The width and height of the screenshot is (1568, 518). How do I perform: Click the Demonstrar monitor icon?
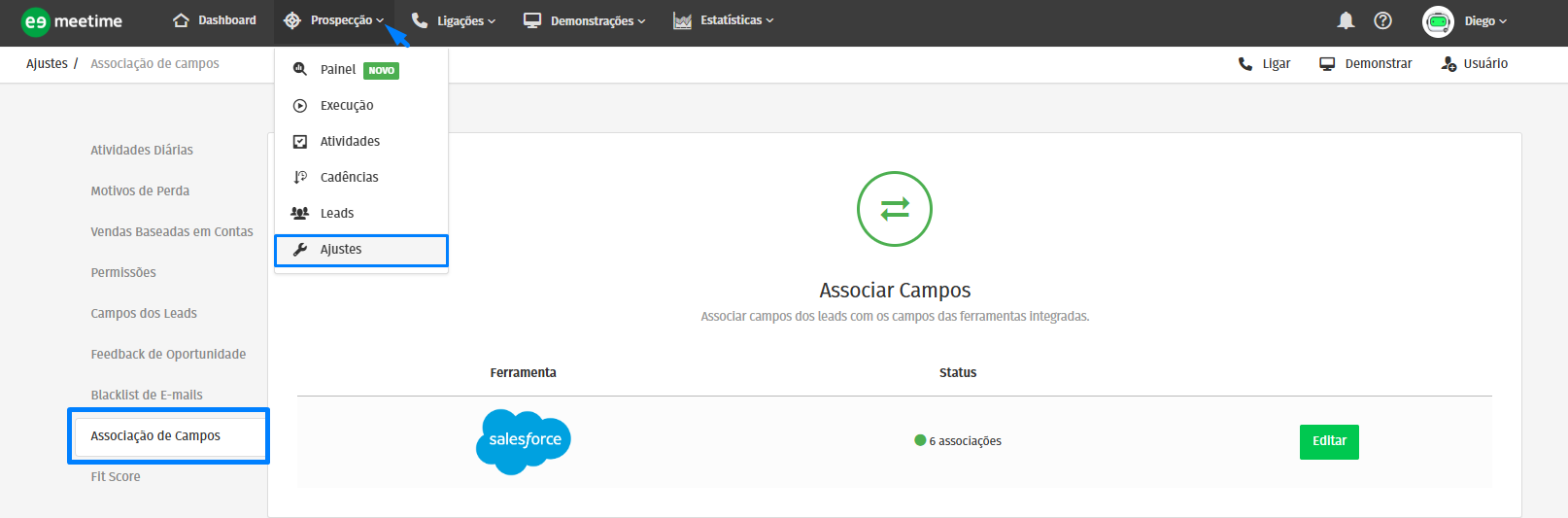click(x=1327, y=64)
